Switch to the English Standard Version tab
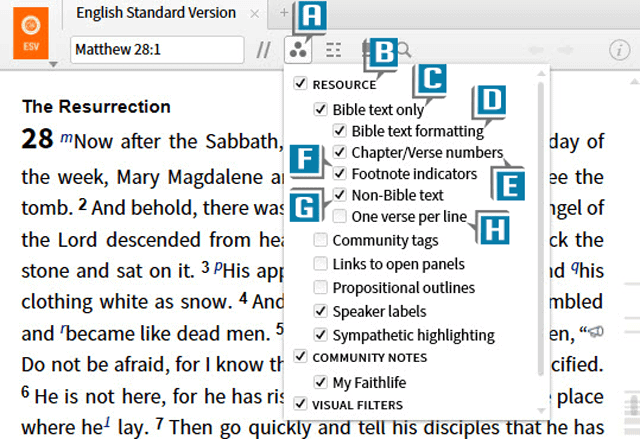This screenshot has width=640, height=439. (157, 14)
